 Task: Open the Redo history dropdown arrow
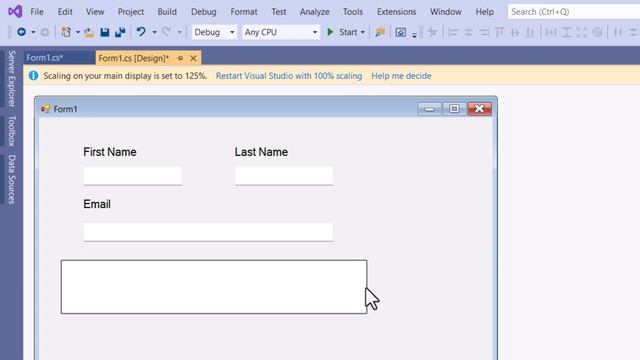[179, 32]
